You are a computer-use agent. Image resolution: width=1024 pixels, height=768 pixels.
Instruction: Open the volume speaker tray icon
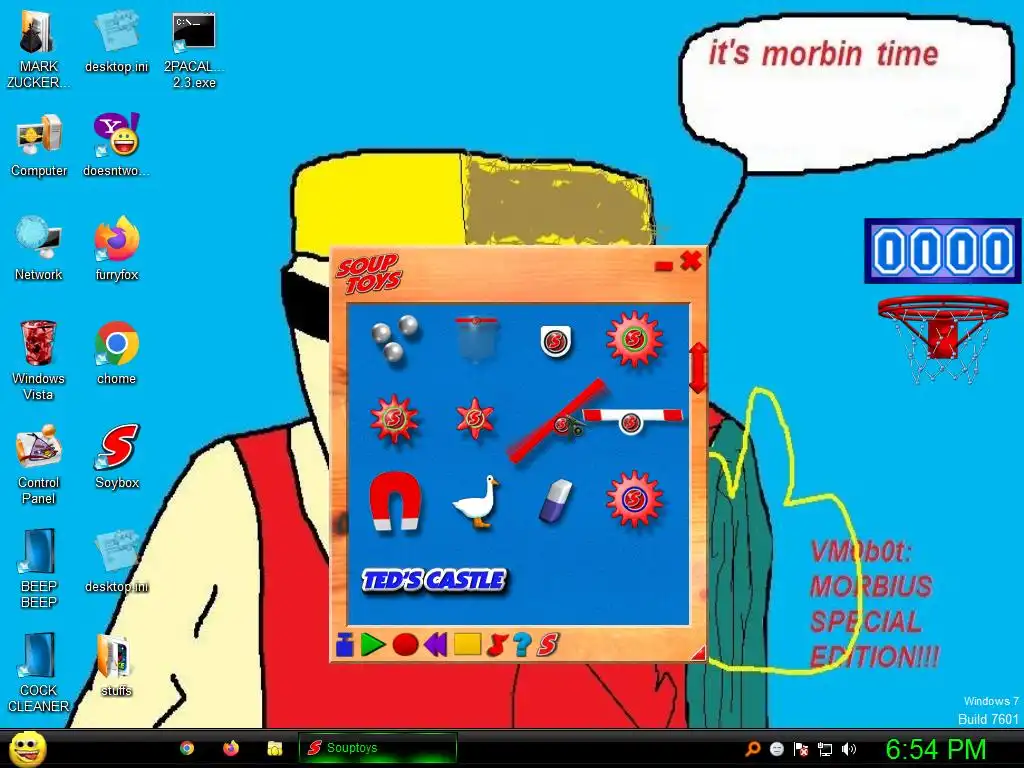coord(849,749)
